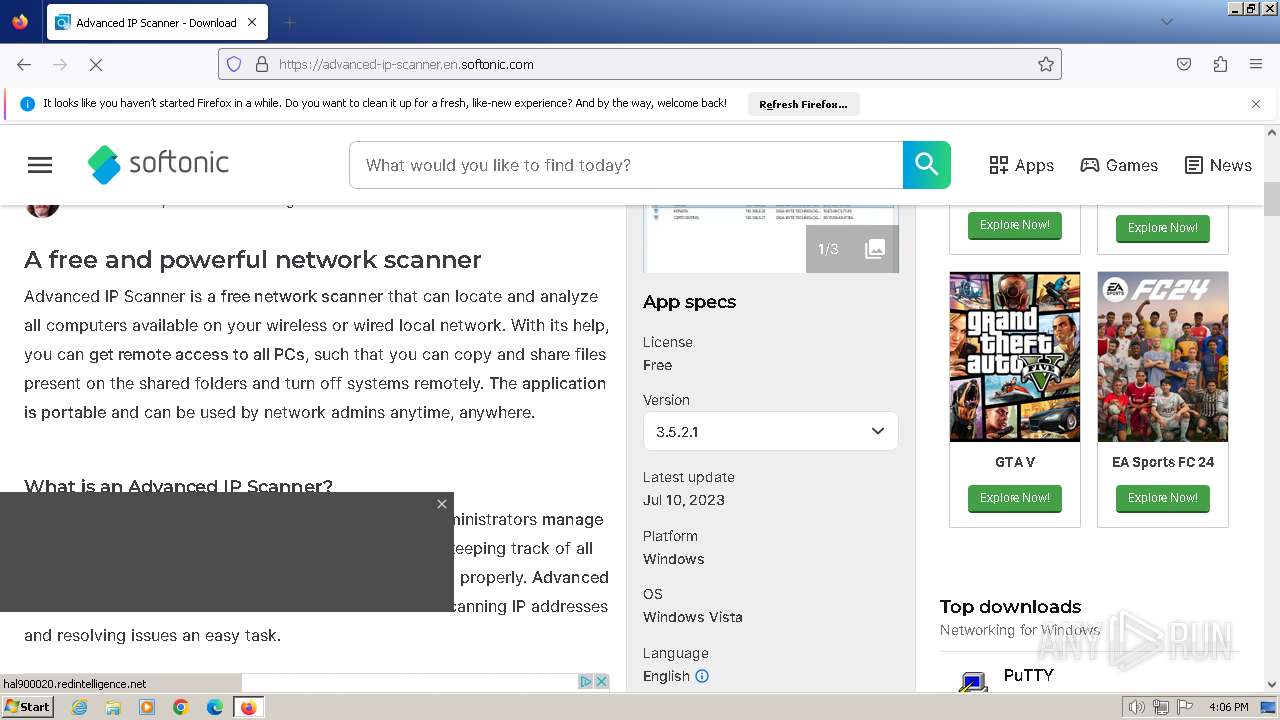The image size is (1280, 720).
Task: Open volume control in system tray
Action: tap(1137, 707)
